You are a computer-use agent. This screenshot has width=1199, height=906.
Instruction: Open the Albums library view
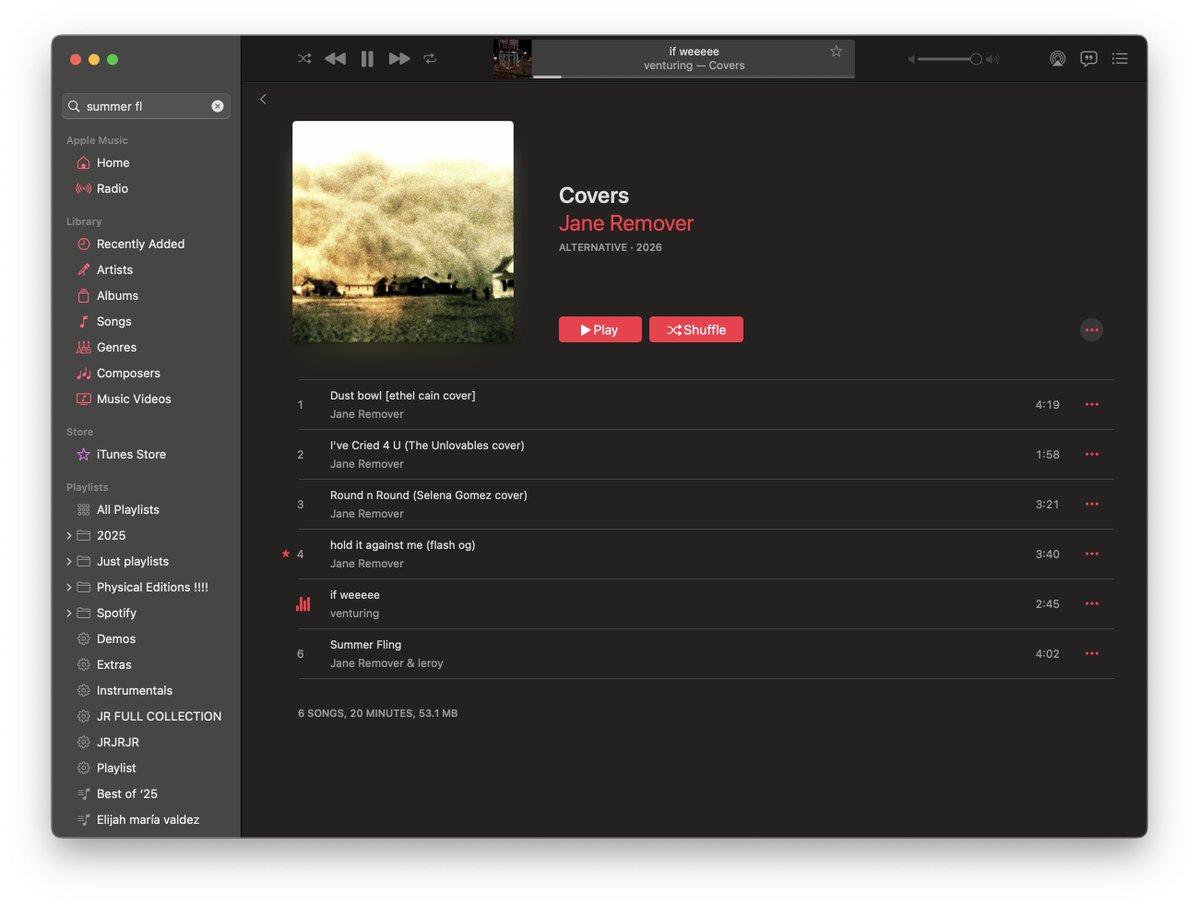tap(118, 296)
